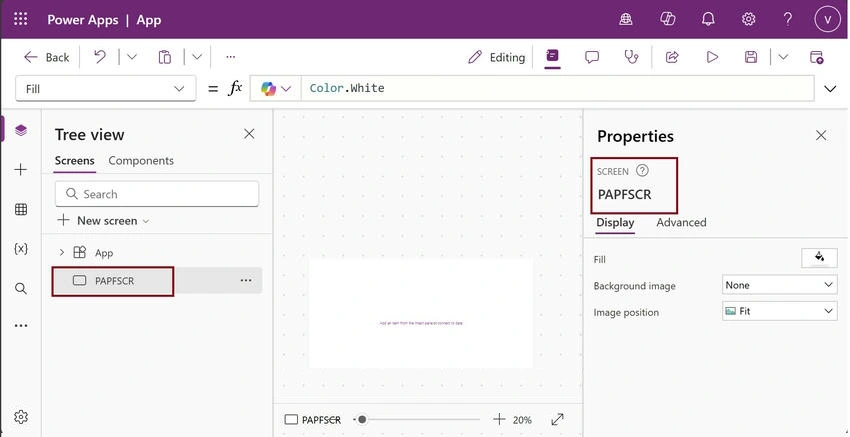Open PAPFSCR more options ellipsis
Viewport: 850px width, 437px height.
(246, 280)
